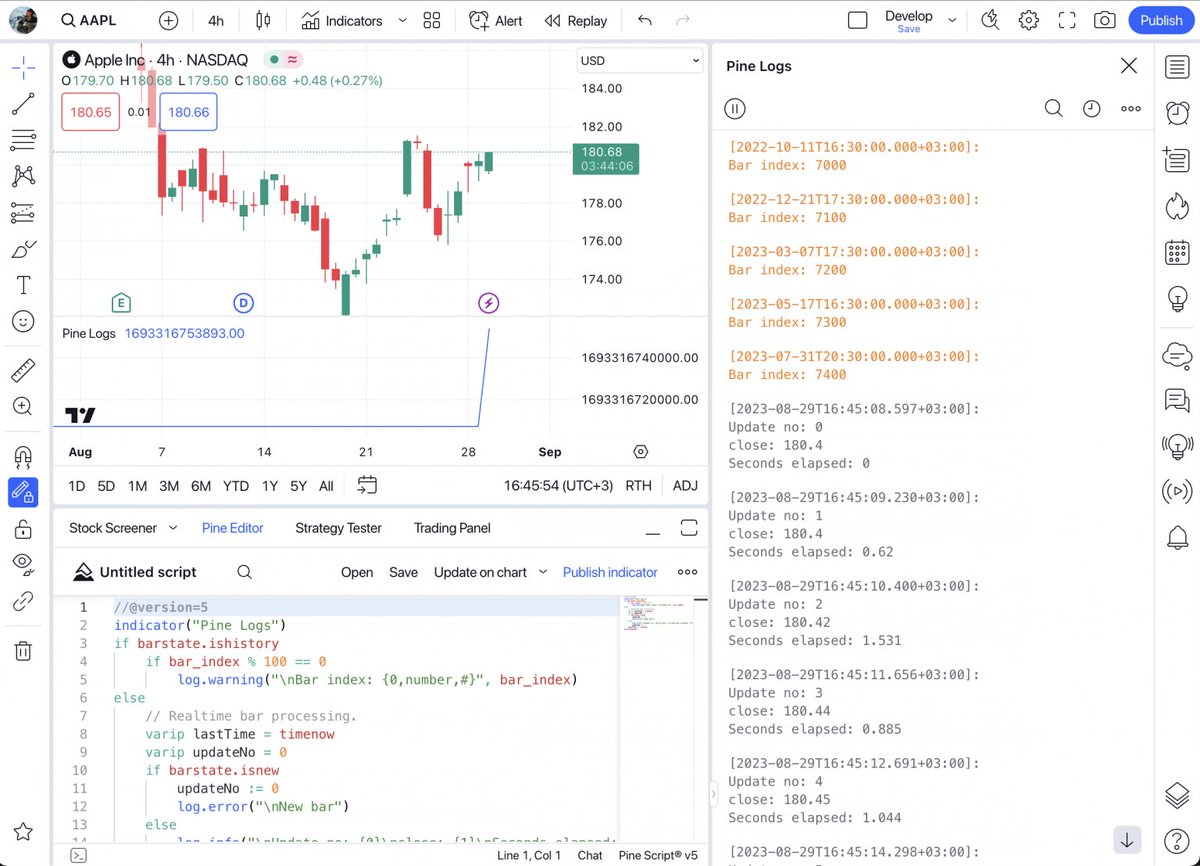Hide all drawings with eye icon
Image resolution: width=1200 pixels, height=866 pixels.
click(x=23, y=564)
